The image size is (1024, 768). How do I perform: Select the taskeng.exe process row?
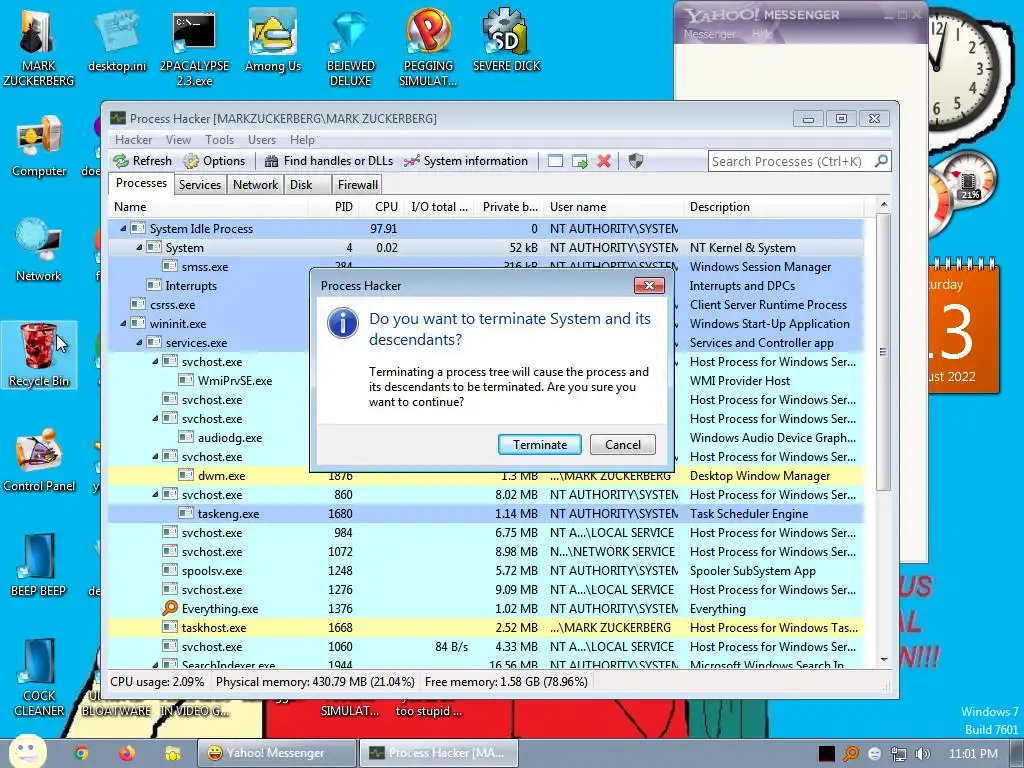pyautogui.click(x=486, y=514)
